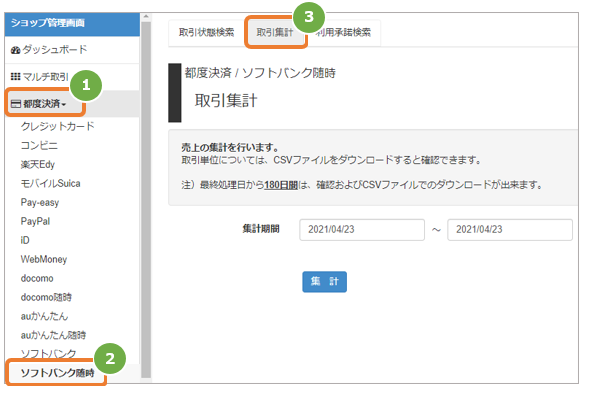Select PayPal in the sidebar
Image resolution: width=596 pixels, height=399 pixels.
35,221
